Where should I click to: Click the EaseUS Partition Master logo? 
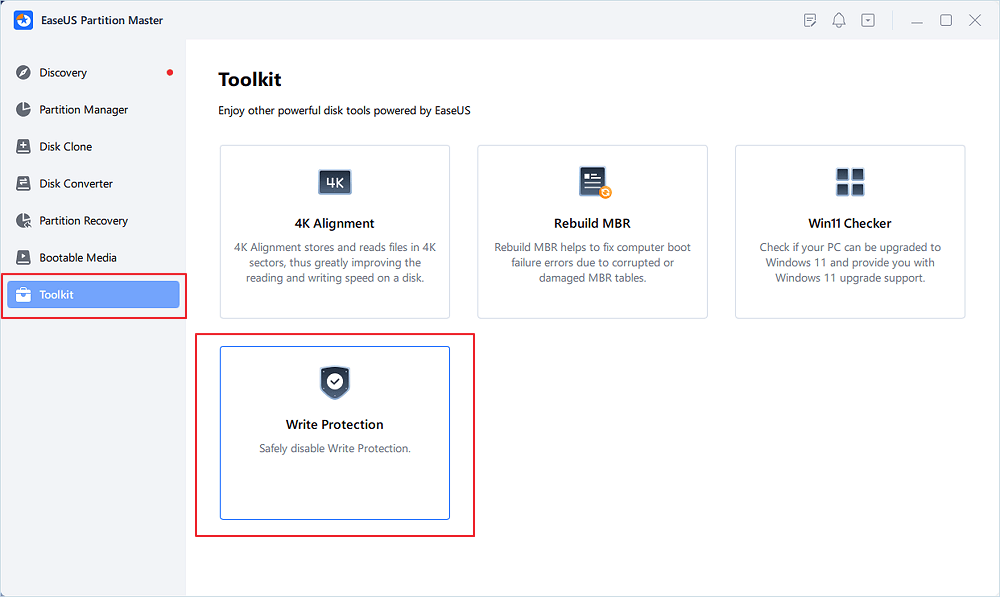24,20
